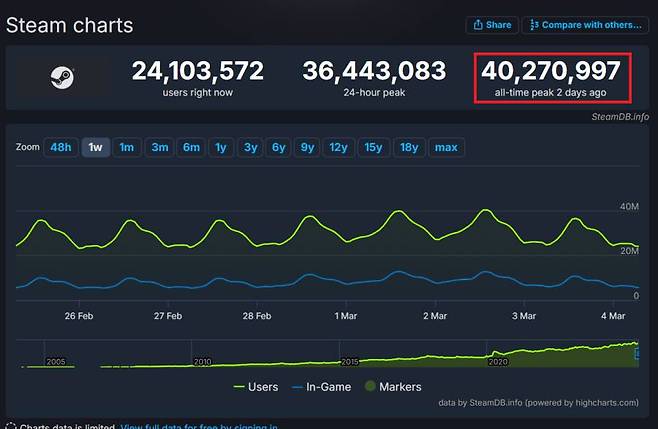Set zoom to 9y
Viewport: 658px width, 429px height.
(x=307, y=147)
